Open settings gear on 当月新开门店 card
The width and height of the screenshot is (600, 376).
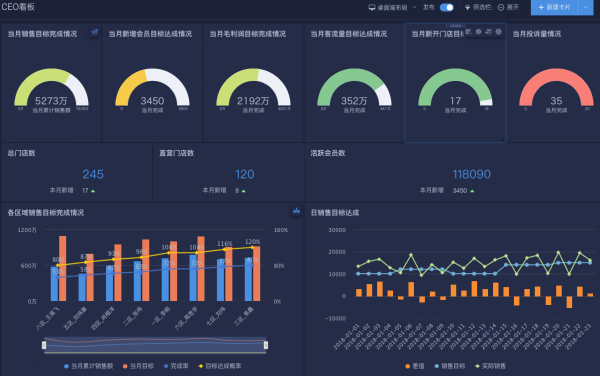[x=498, y=32]
